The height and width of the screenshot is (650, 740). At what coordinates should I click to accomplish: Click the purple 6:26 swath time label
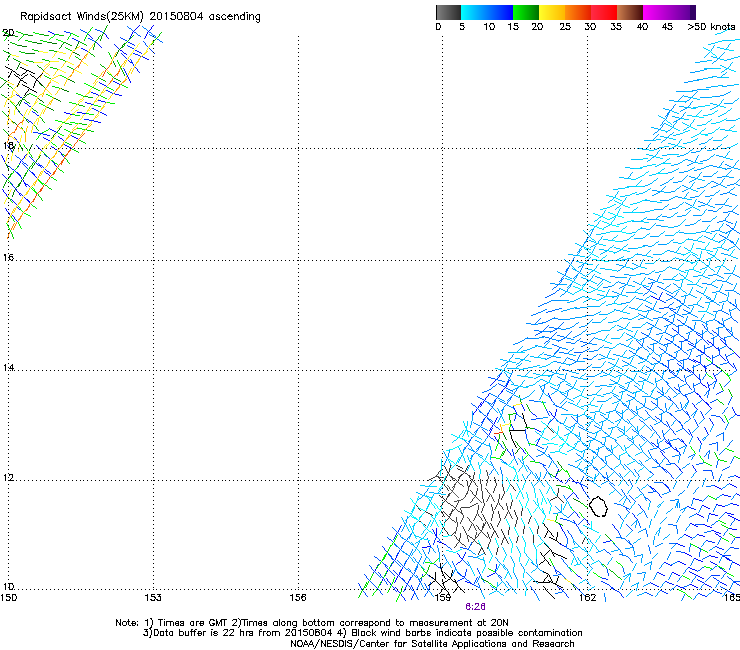[475, 607]
